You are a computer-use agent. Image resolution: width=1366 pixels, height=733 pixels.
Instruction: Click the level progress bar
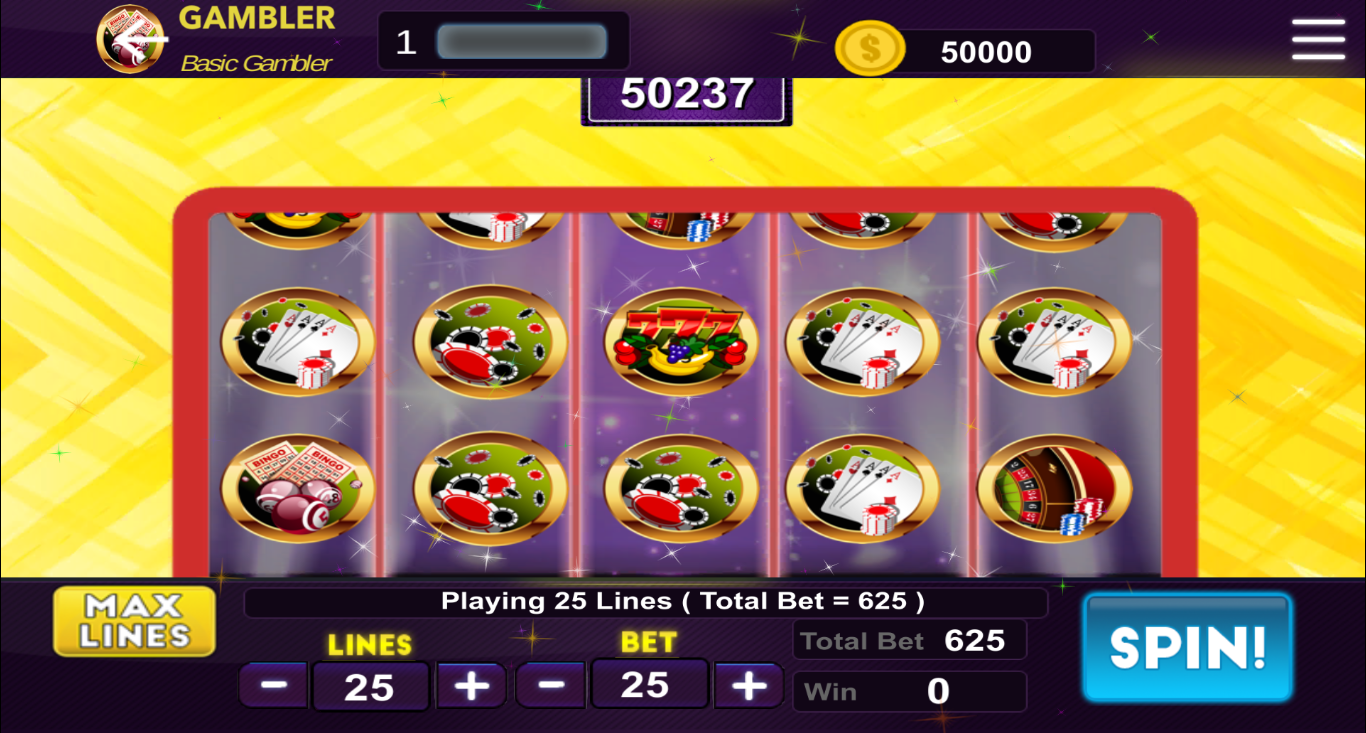[x=522, y=42]
